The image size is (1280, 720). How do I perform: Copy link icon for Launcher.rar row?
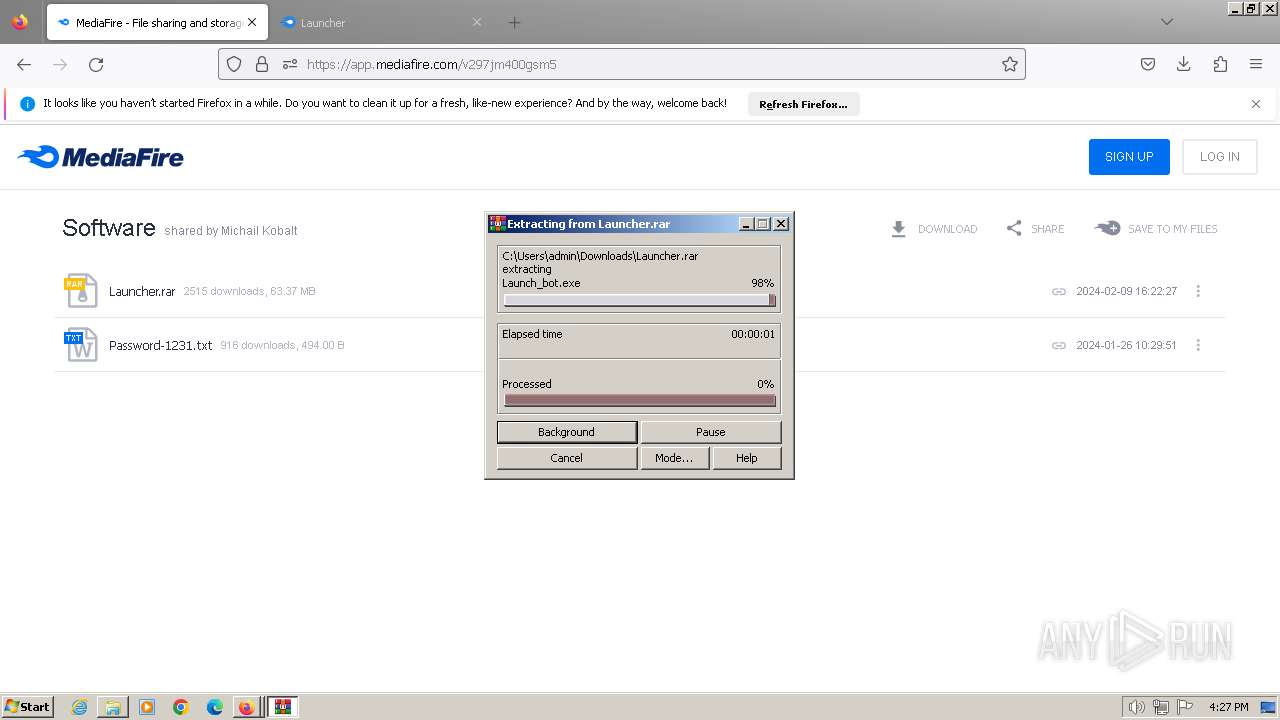pos(1059,292)
